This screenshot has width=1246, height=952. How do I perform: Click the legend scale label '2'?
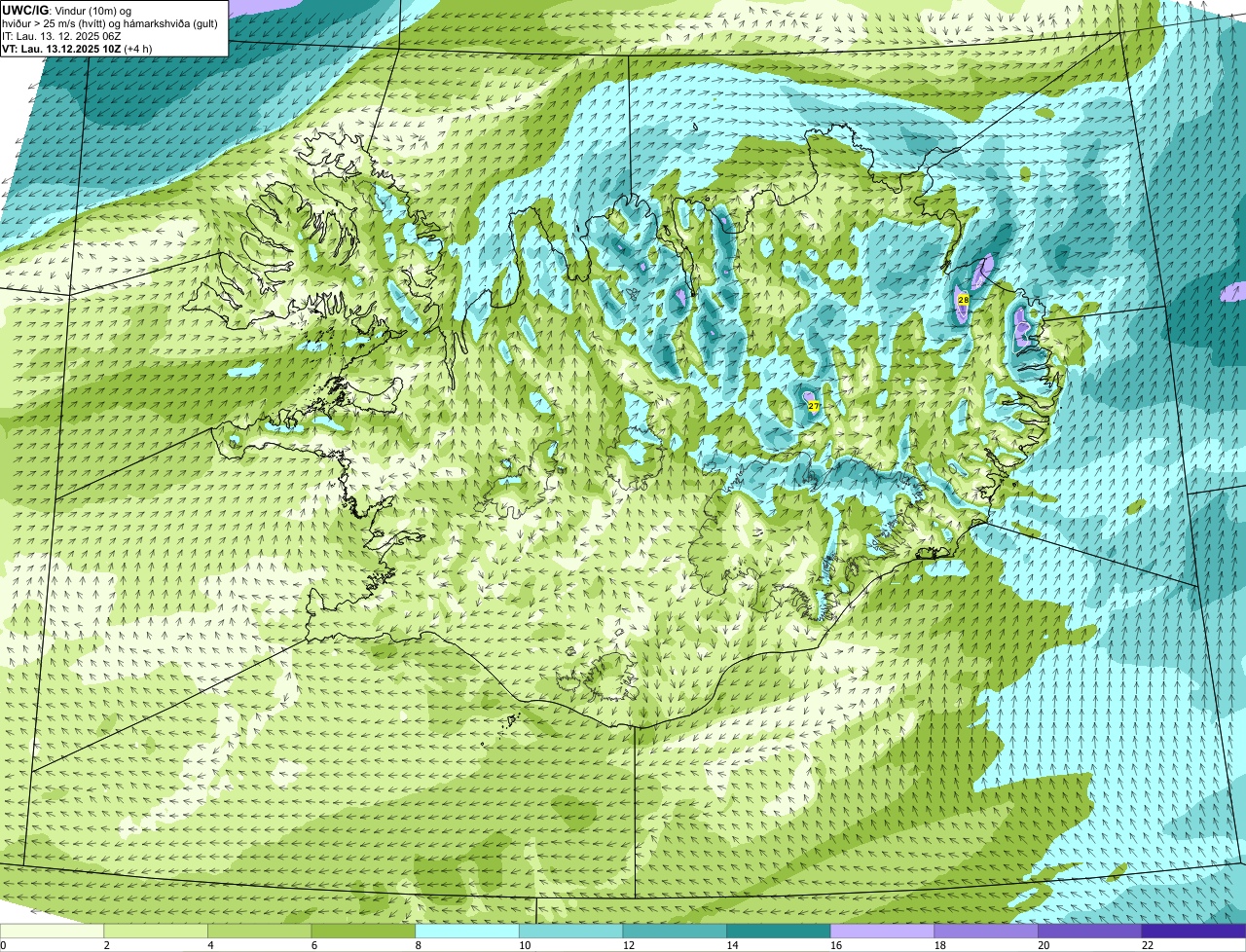(106, 945)
